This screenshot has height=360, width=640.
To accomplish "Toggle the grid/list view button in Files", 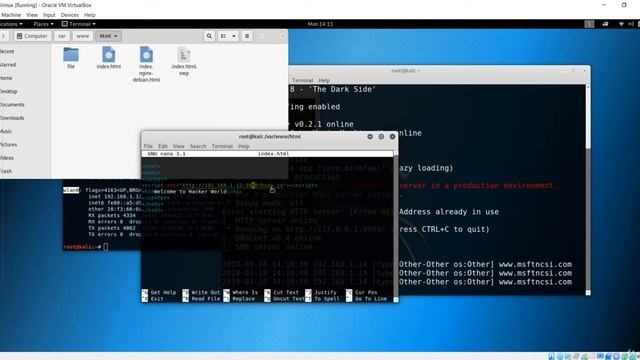I will click(223, 36).
